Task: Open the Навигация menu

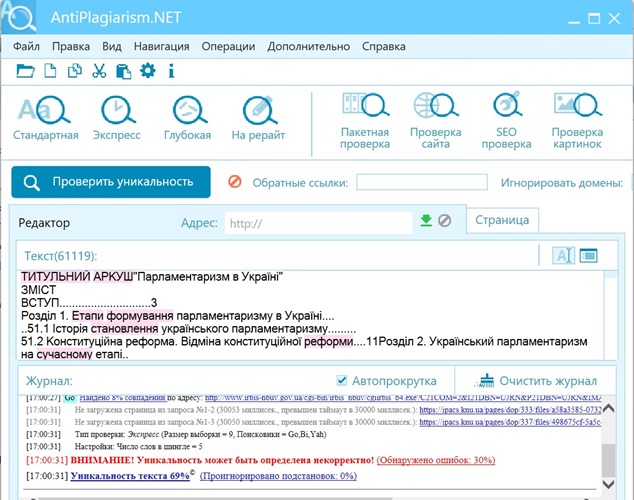Action: pyautogui.click(x=161, y=46)
